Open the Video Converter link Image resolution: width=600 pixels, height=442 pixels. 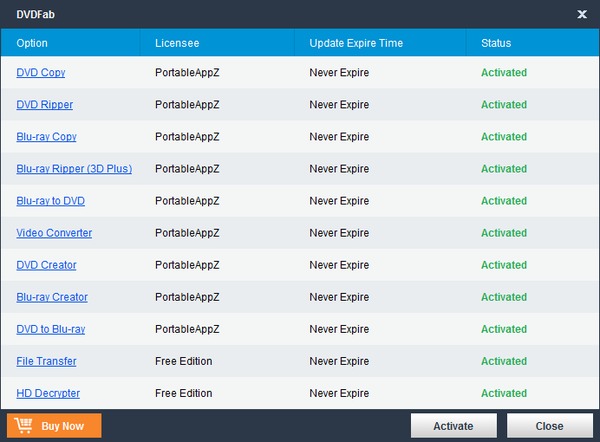pos(54,233)
